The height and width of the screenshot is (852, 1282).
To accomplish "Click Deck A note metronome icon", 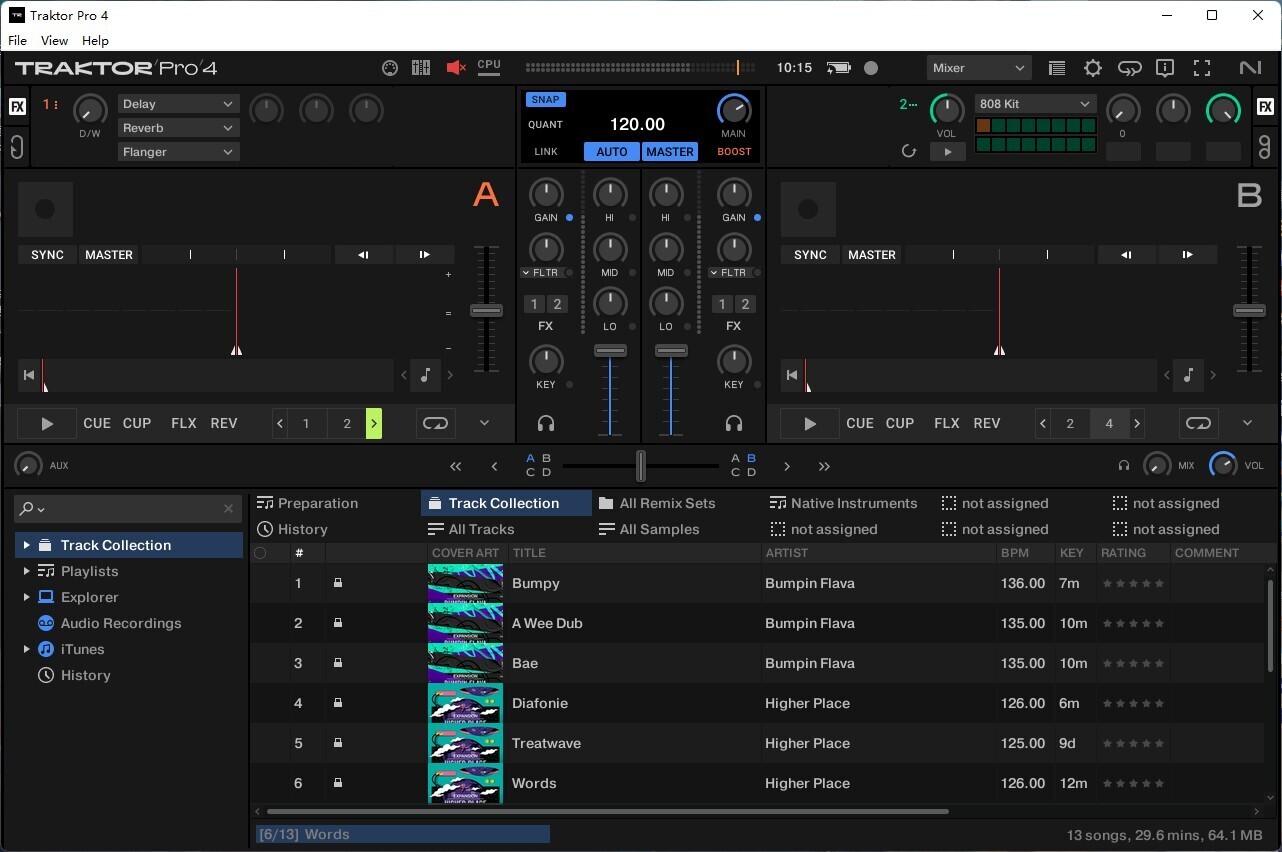I will coord(426,375).
